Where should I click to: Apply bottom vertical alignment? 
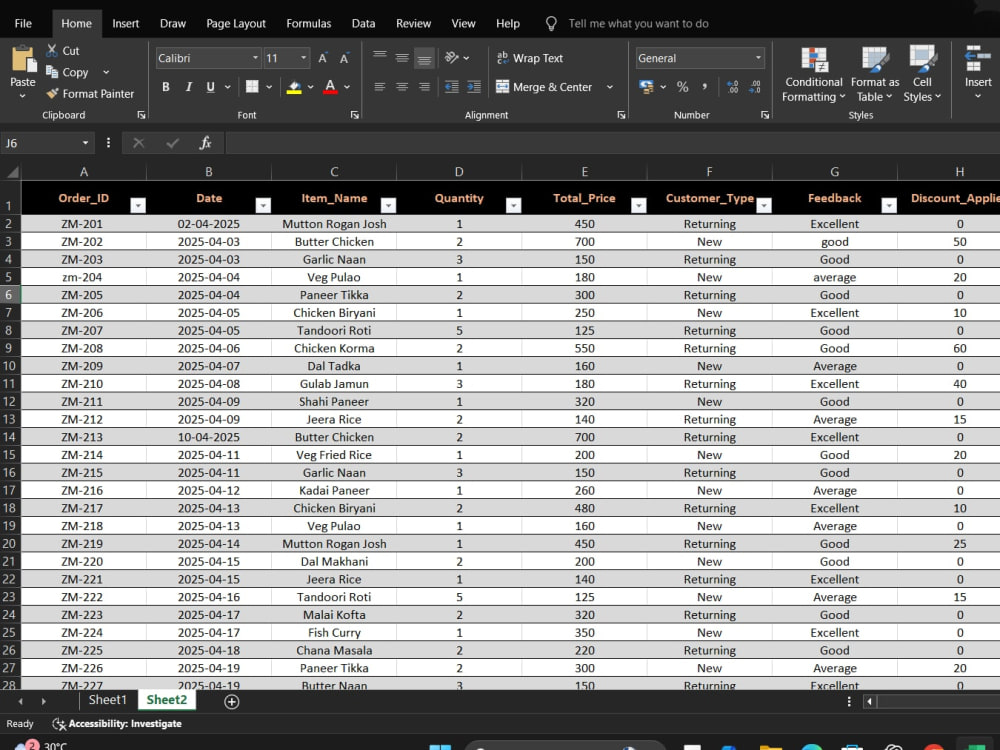tap(424, 58)
